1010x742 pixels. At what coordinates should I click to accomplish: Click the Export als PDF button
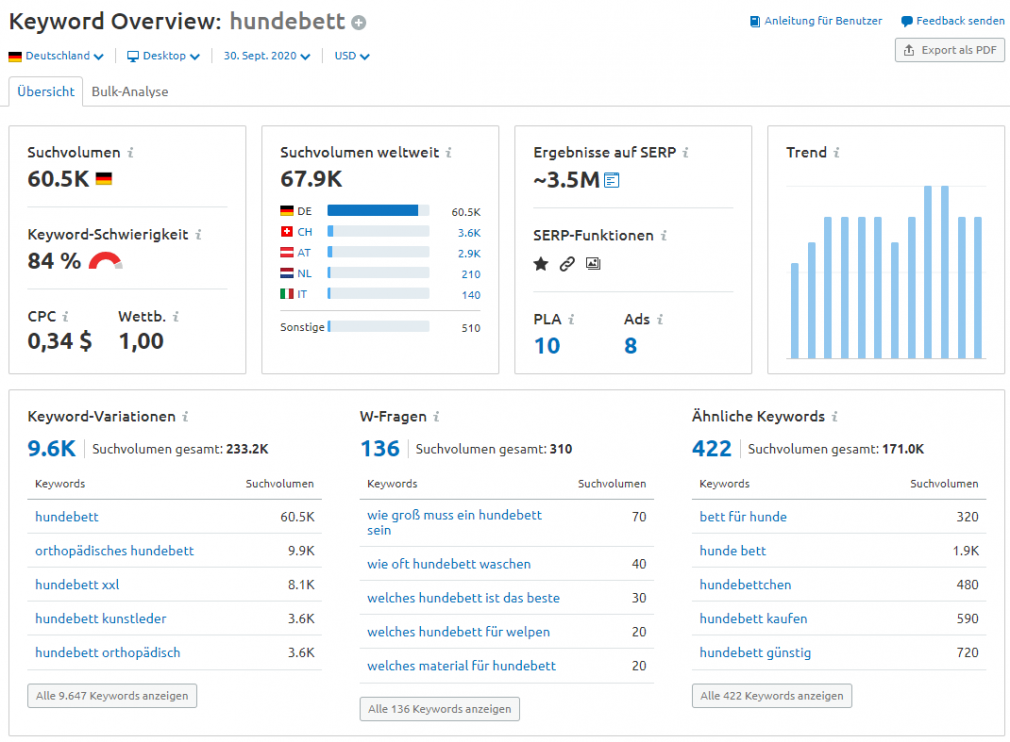click(x=949, y=50)
